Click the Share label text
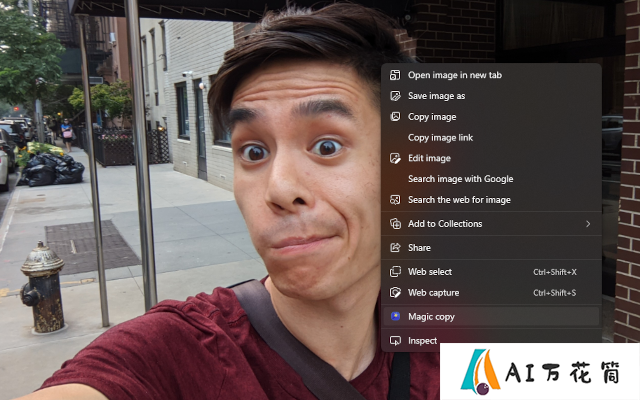The height and width of the screenshot is (400, 640). (x=419, y=248)
